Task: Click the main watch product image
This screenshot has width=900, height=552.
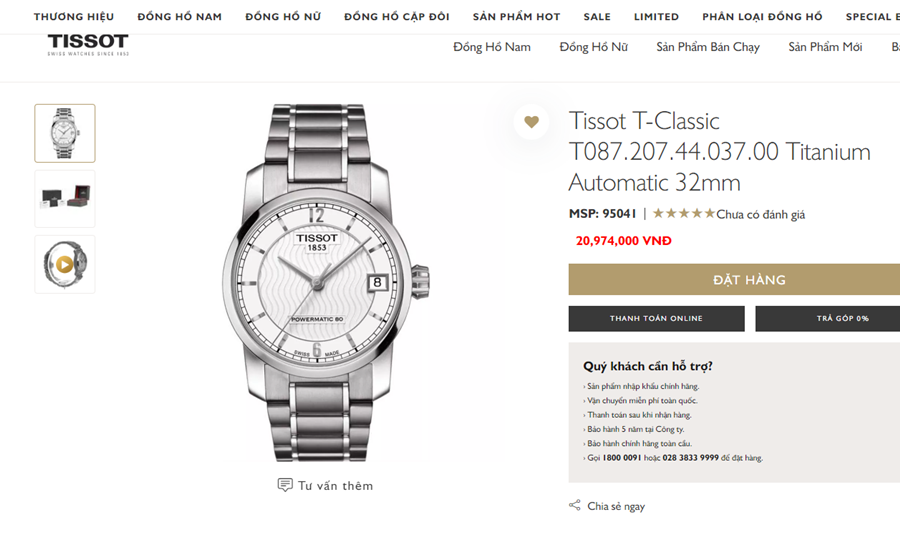Action: click(325, 283)
